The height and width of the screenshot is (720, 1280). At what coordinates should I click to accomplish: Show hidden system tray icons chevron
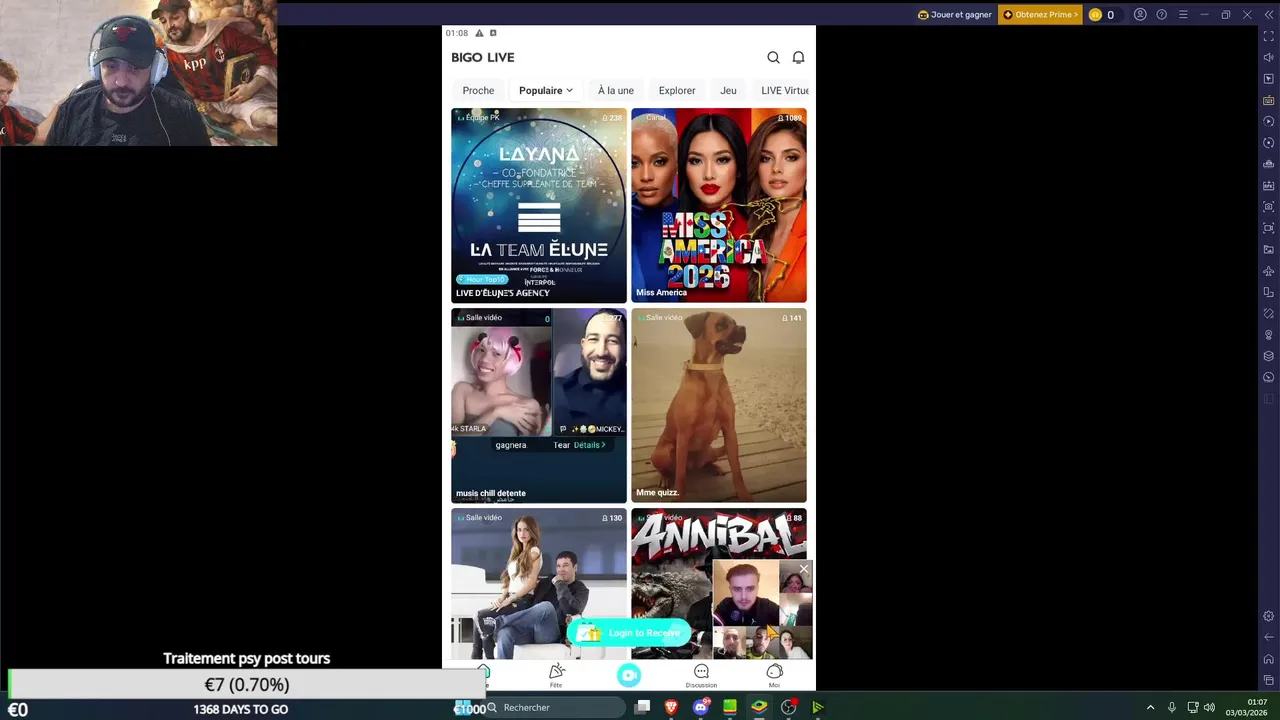coord(1150,708)
